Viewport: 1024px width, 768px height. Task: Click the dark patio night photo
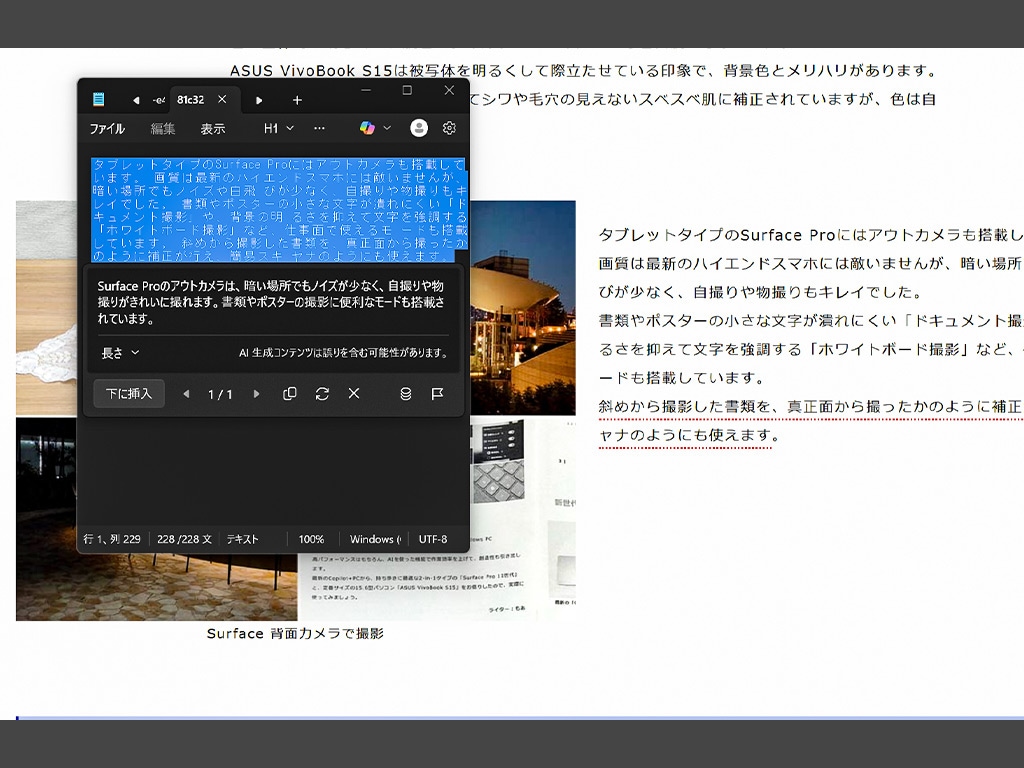tap(157, 588)
